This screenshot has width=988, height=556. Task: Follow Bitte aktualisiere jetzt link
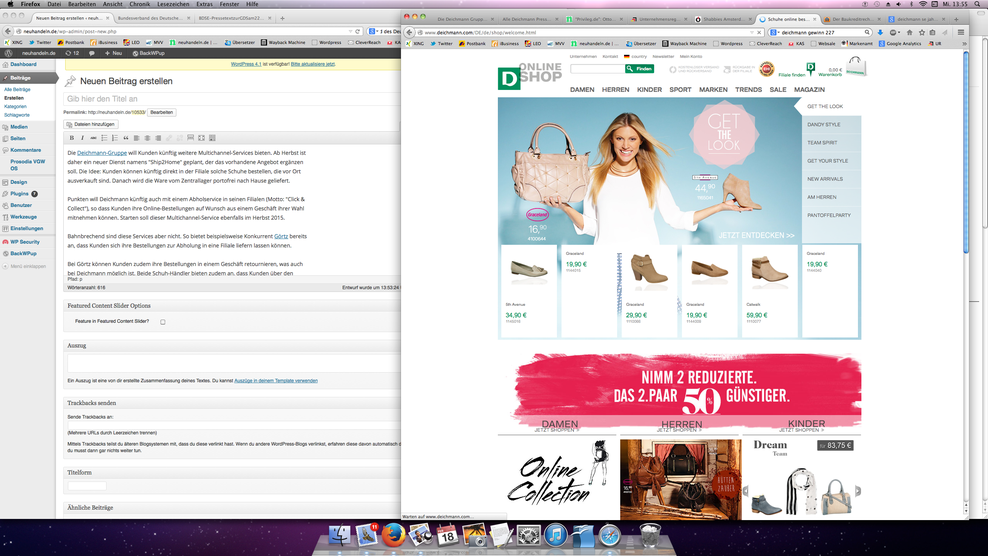click(x=313, y=64)
